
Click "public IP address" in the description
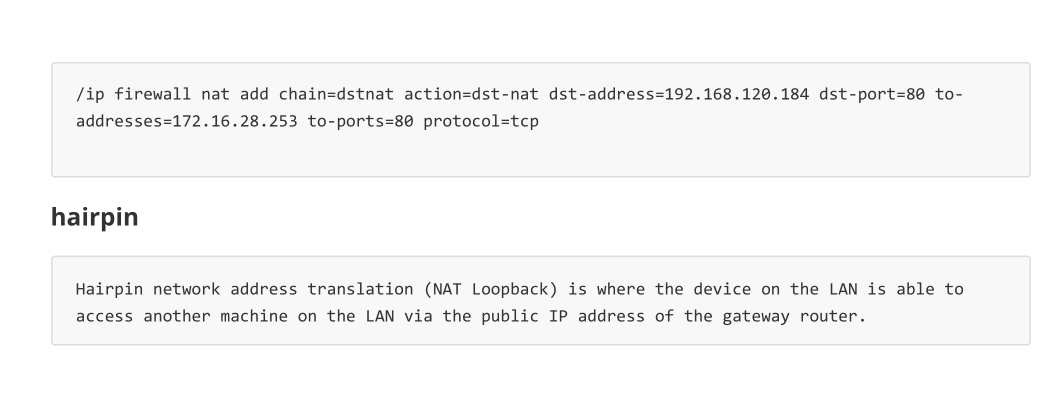tap(562, 316)
